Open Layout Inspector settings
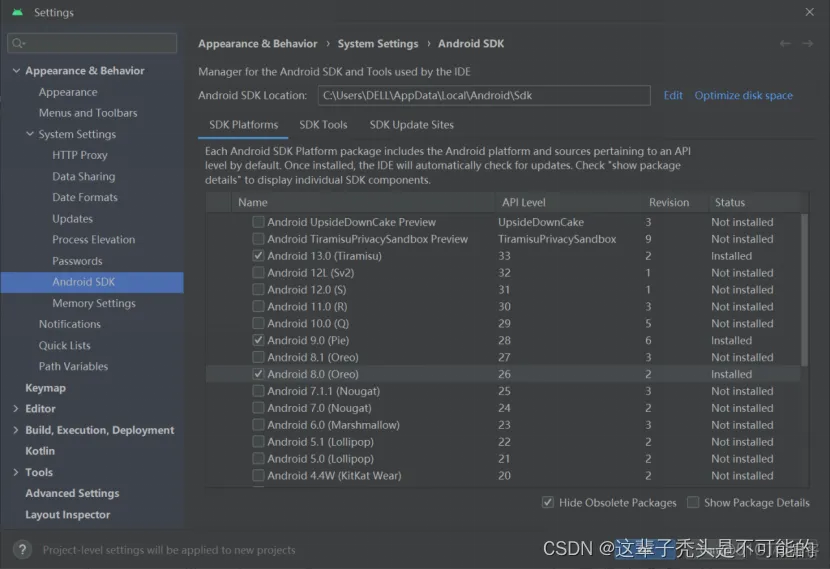Viewport: 830px width, 569px height. 68,514
